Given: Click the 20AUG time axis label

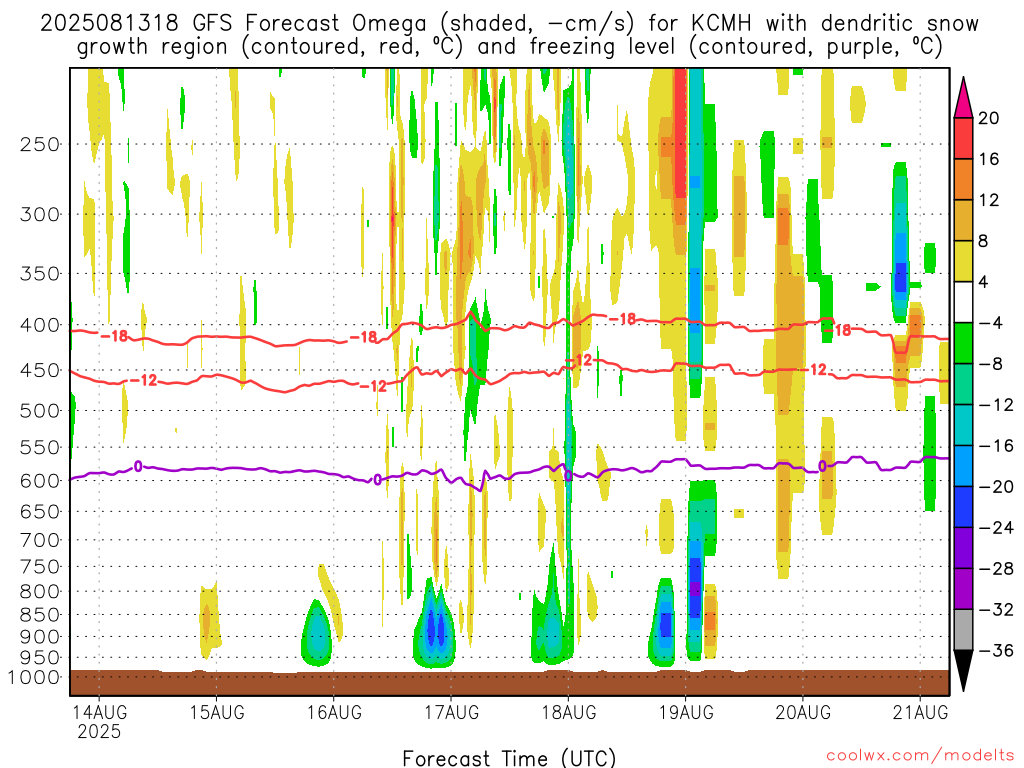Looking at the screenshot, I should [x=803, y=712].
